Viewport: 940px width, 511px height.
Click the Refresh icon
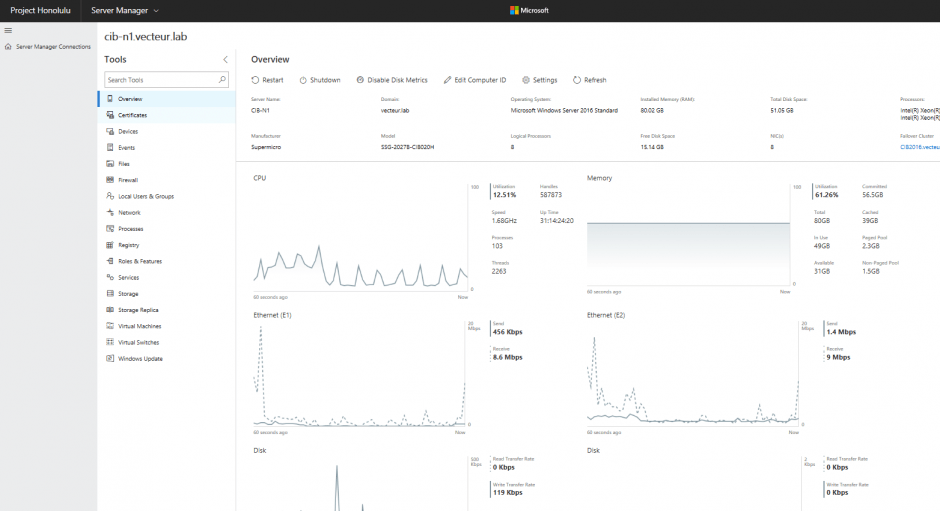point(577,80)
